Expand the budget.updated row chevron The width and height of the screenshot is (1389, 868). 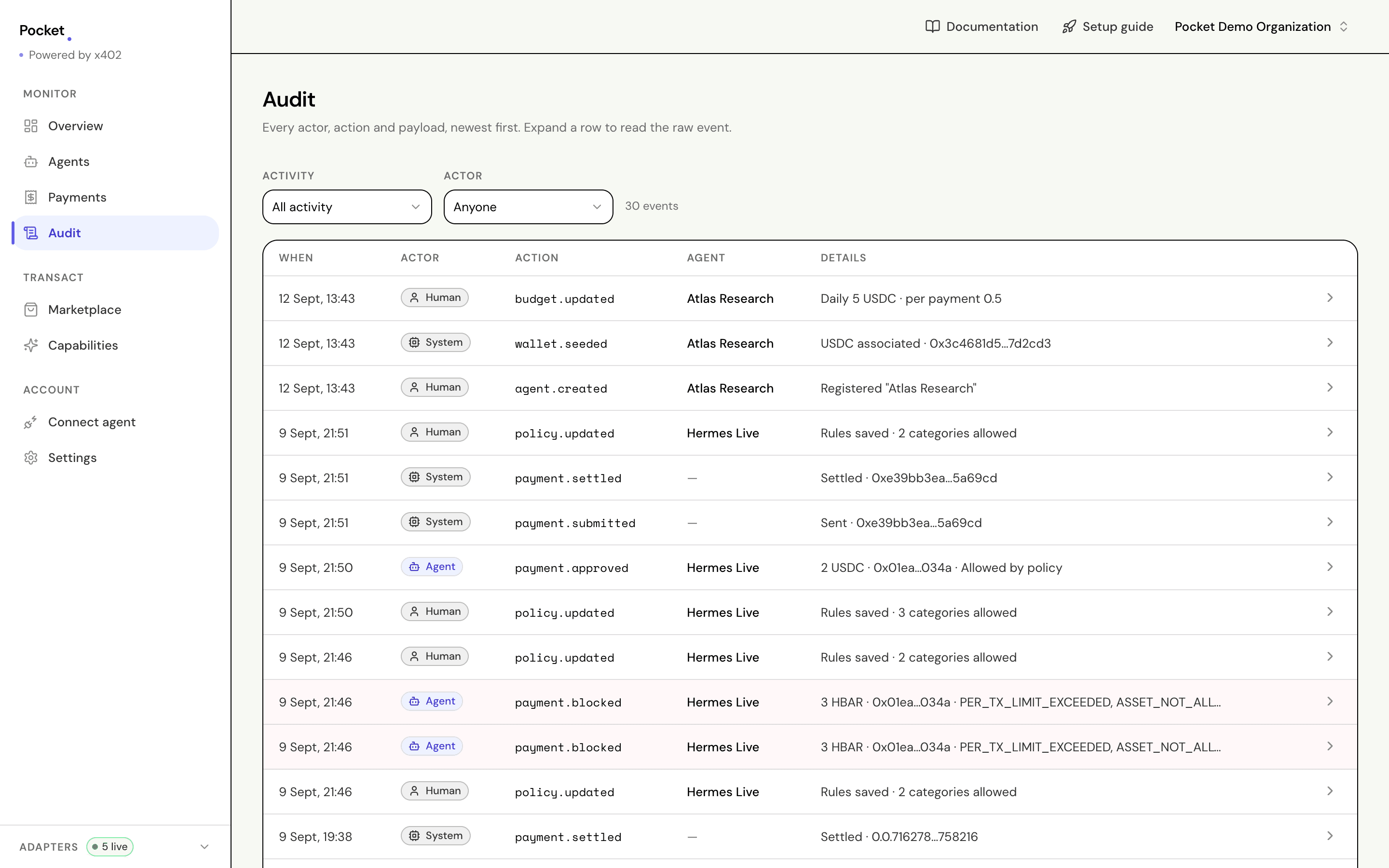pyautogui.click(x=1330, y=298)
